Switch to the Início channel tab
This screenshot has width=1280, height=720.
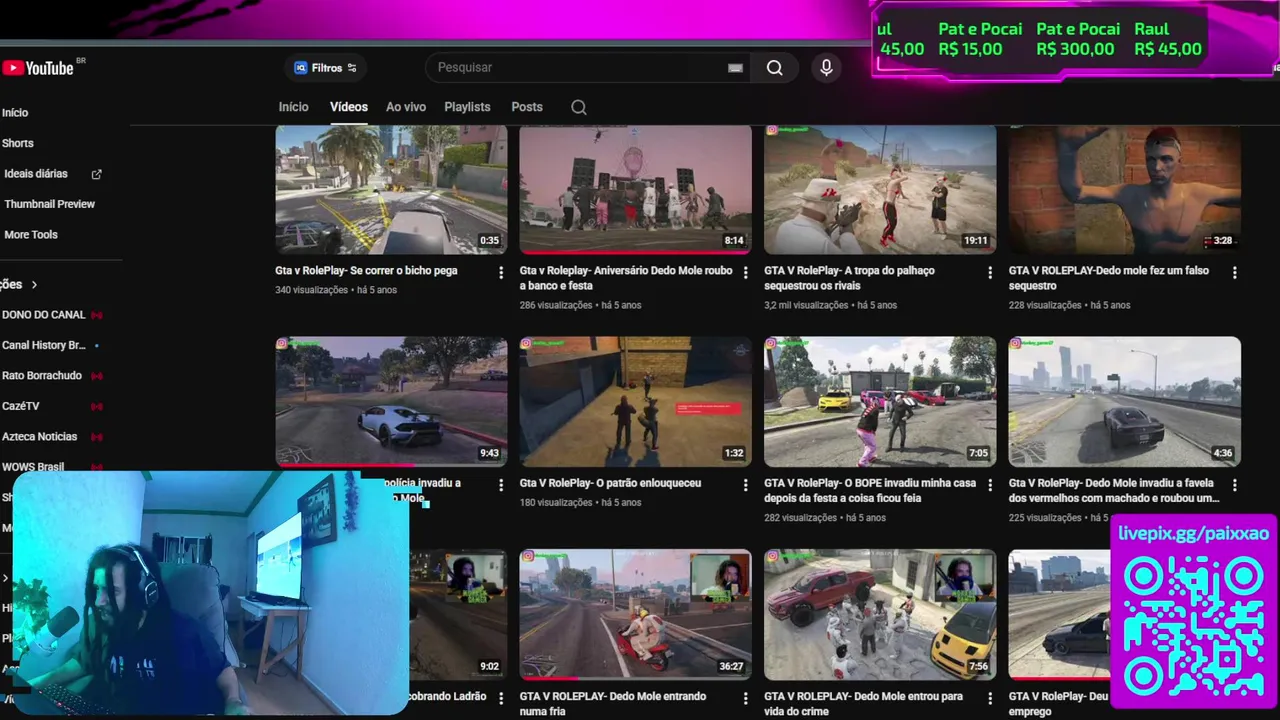(293, 107)
